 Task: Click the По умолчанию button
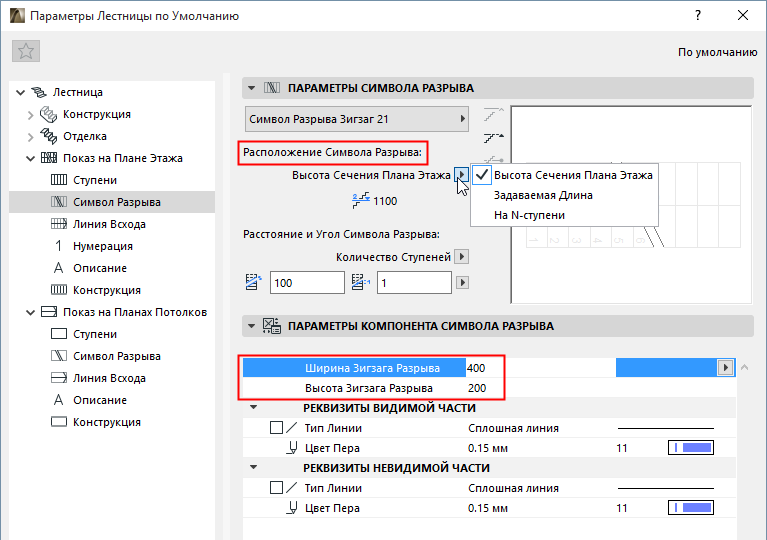tap(717, 52)
